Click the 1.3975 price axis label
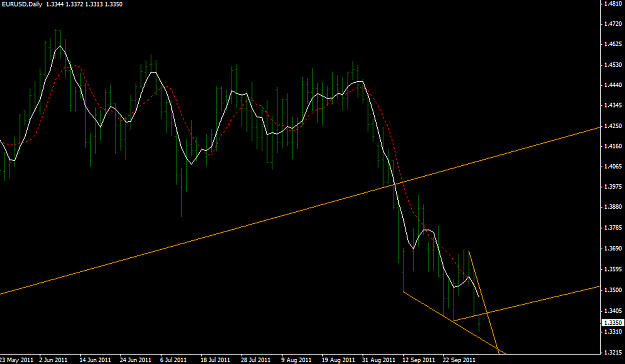625x364 pixels. (614, 187)
